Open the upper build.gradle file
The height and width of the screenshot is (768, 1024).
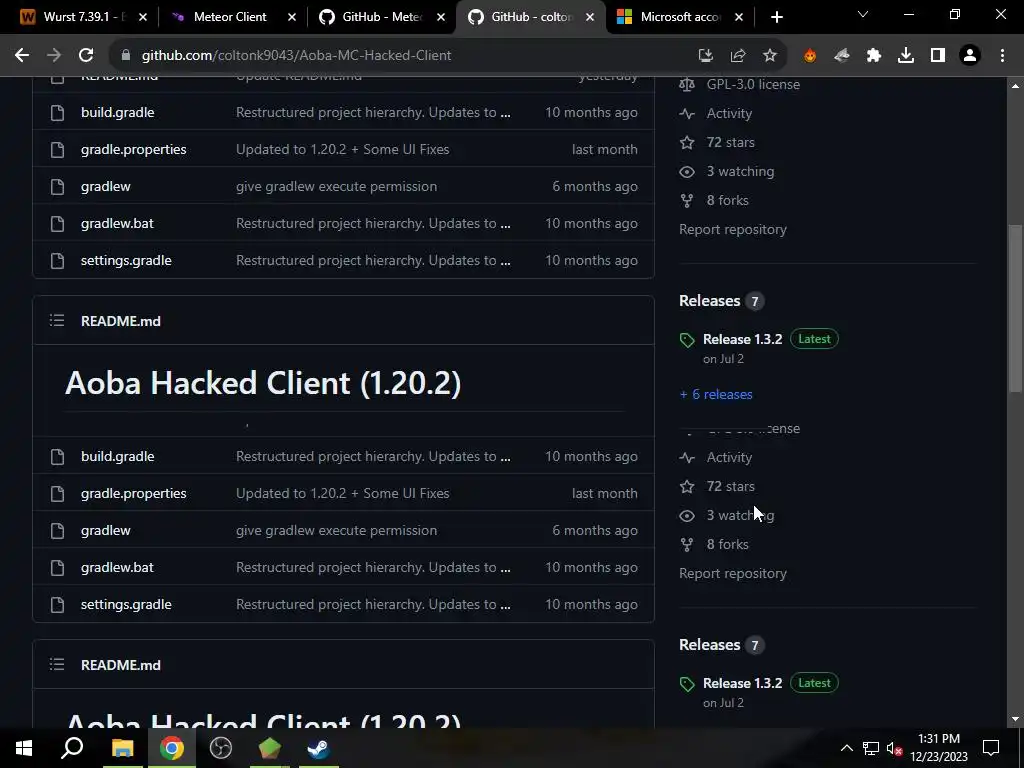tap(118, 112)
